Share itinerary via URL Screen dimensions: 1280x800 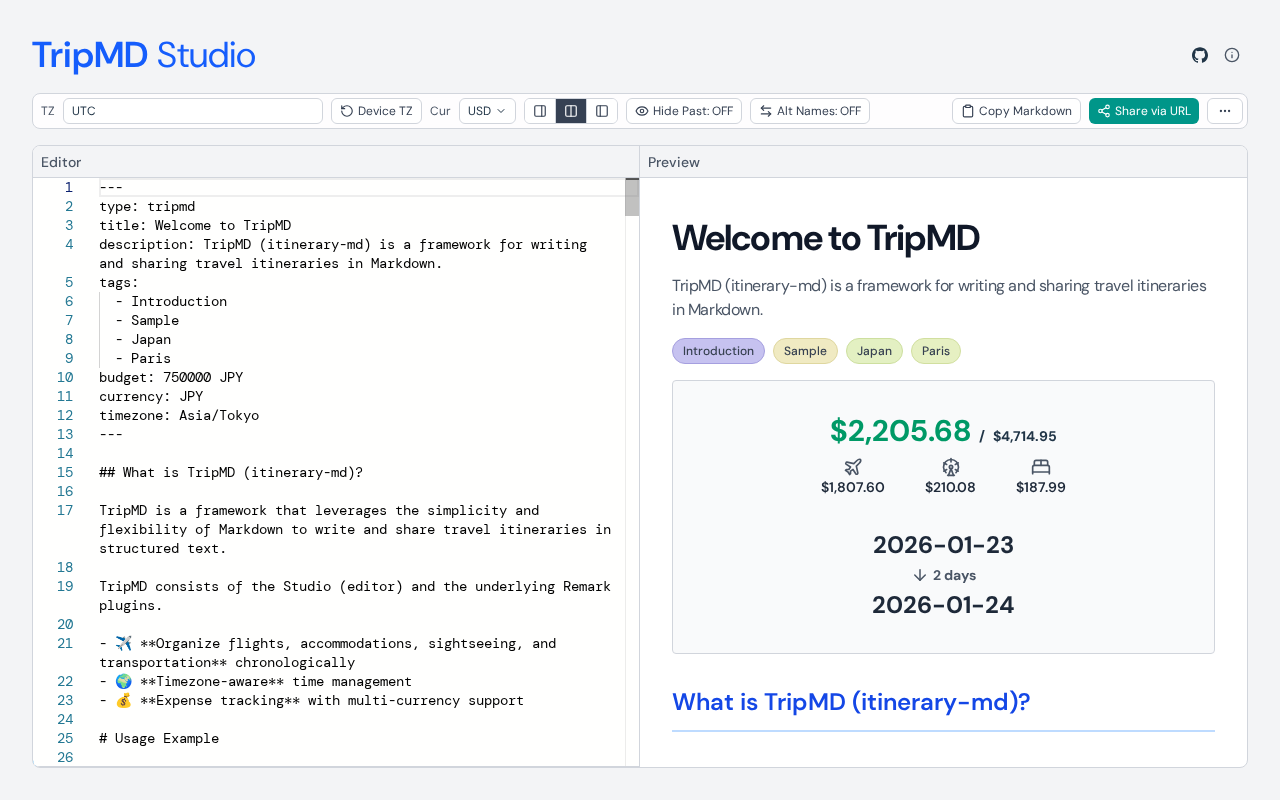point(1144,111)
